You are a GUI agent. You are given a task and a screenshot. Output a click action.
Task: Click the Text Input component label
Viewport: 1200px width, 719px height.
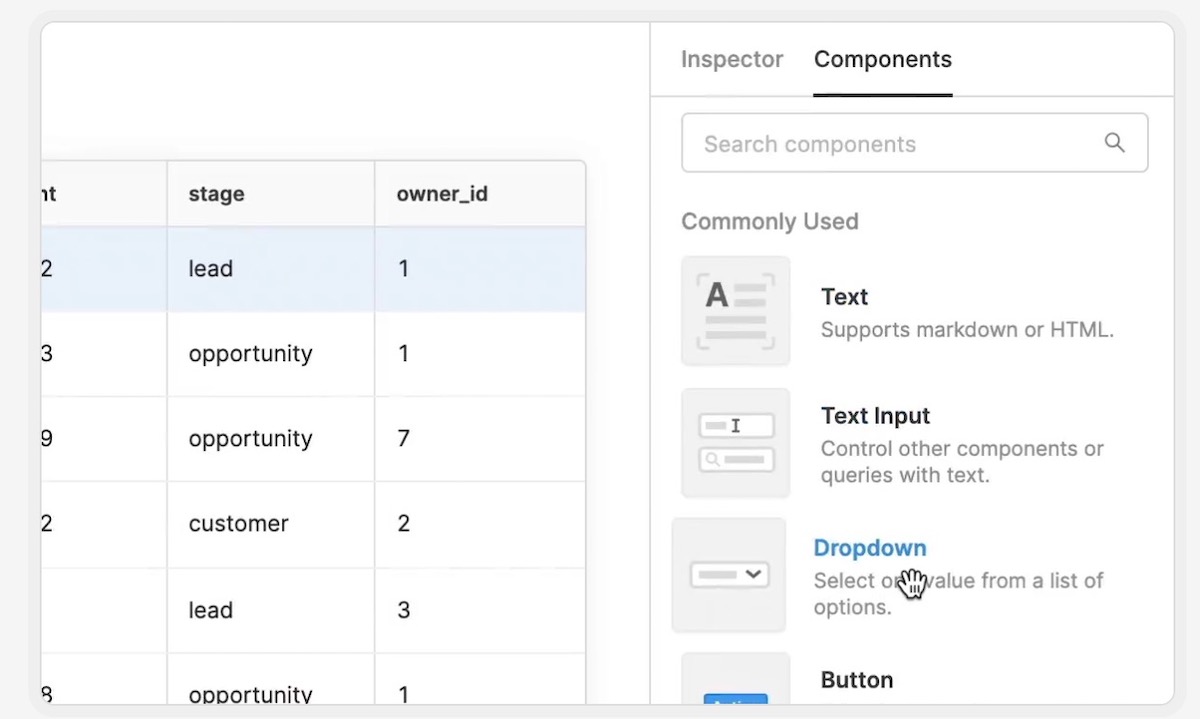click(x=875, y=416)
